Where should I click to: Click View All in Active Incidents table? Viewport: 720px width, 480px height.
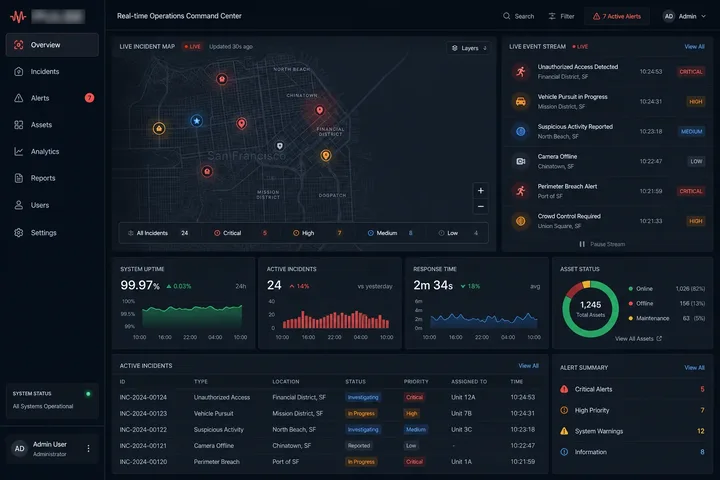528,366
